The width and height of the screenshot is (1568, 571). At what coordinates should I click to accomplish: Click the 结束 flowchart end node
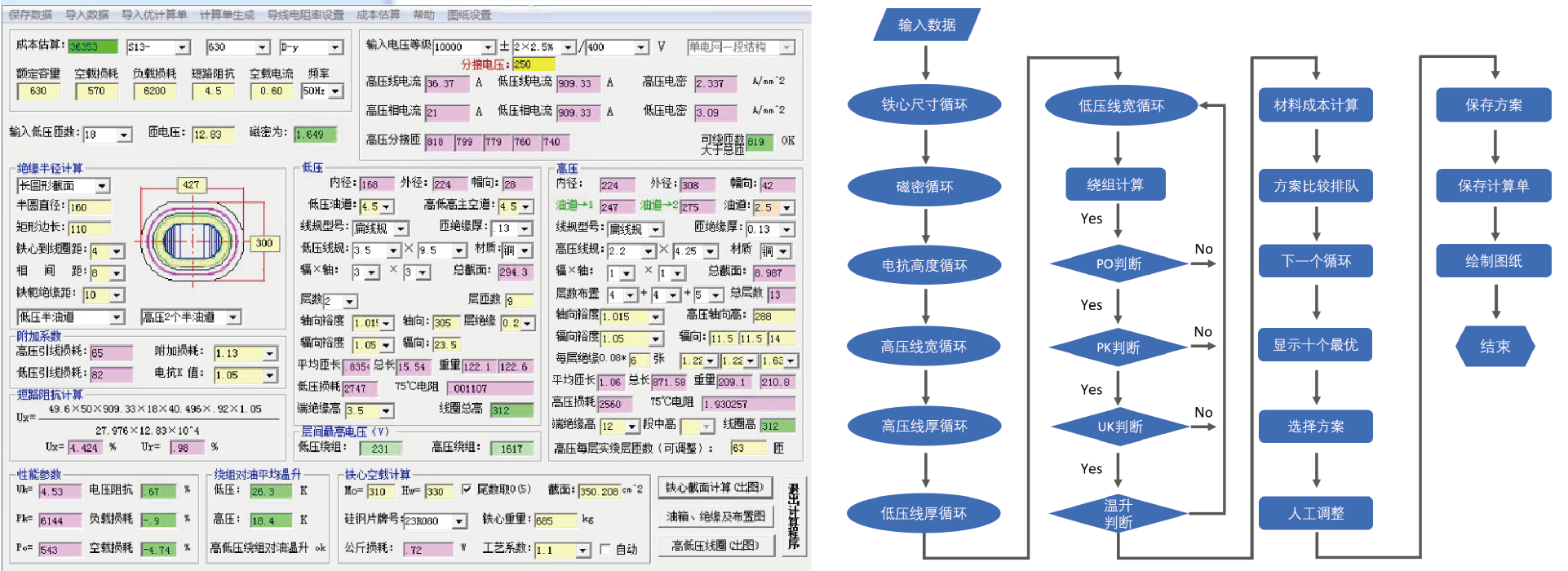coord(1495,347)
